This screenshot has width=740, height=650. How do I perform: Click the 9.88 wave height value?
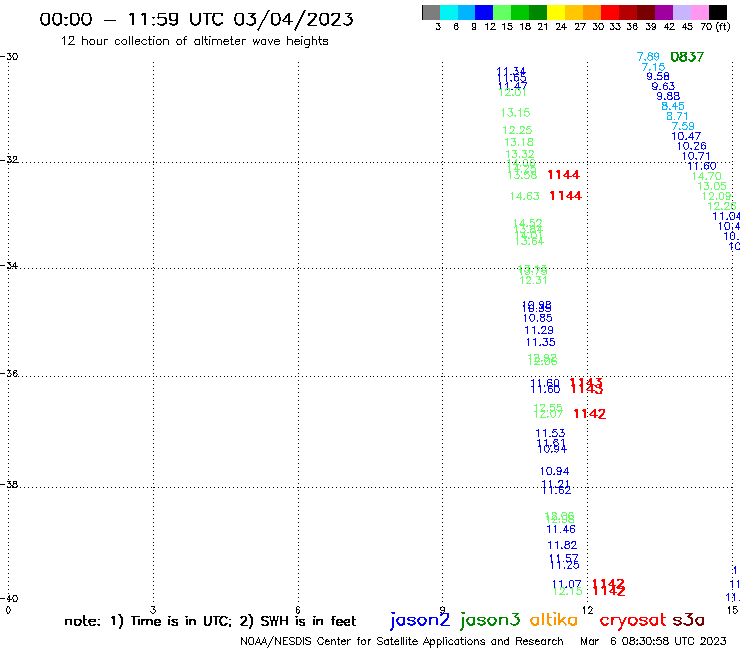668,96
